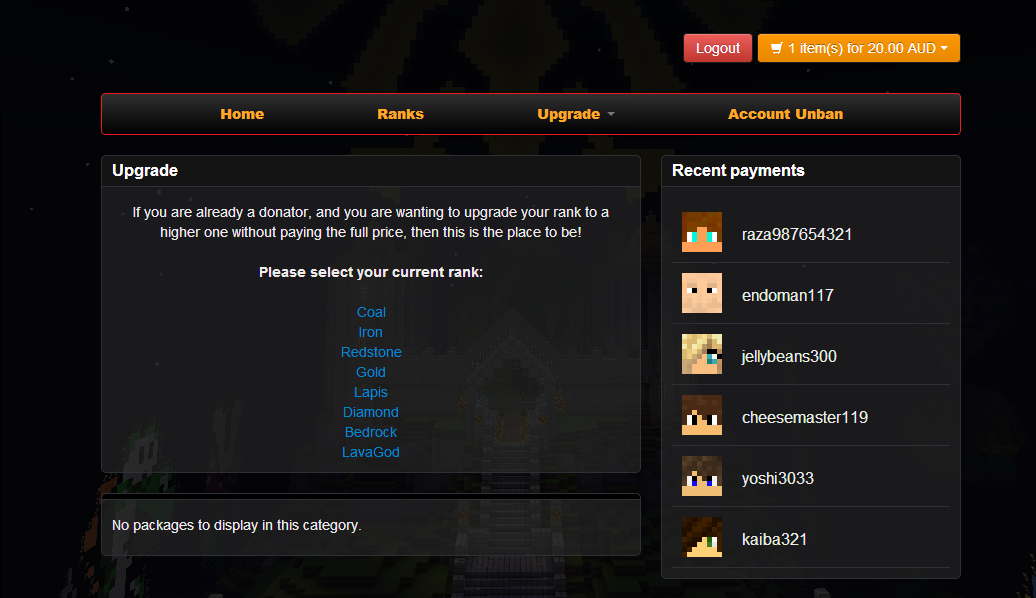Click the shopping cart icon
The width and height of the screenshot is (1036, 598).
click(776, 48)
